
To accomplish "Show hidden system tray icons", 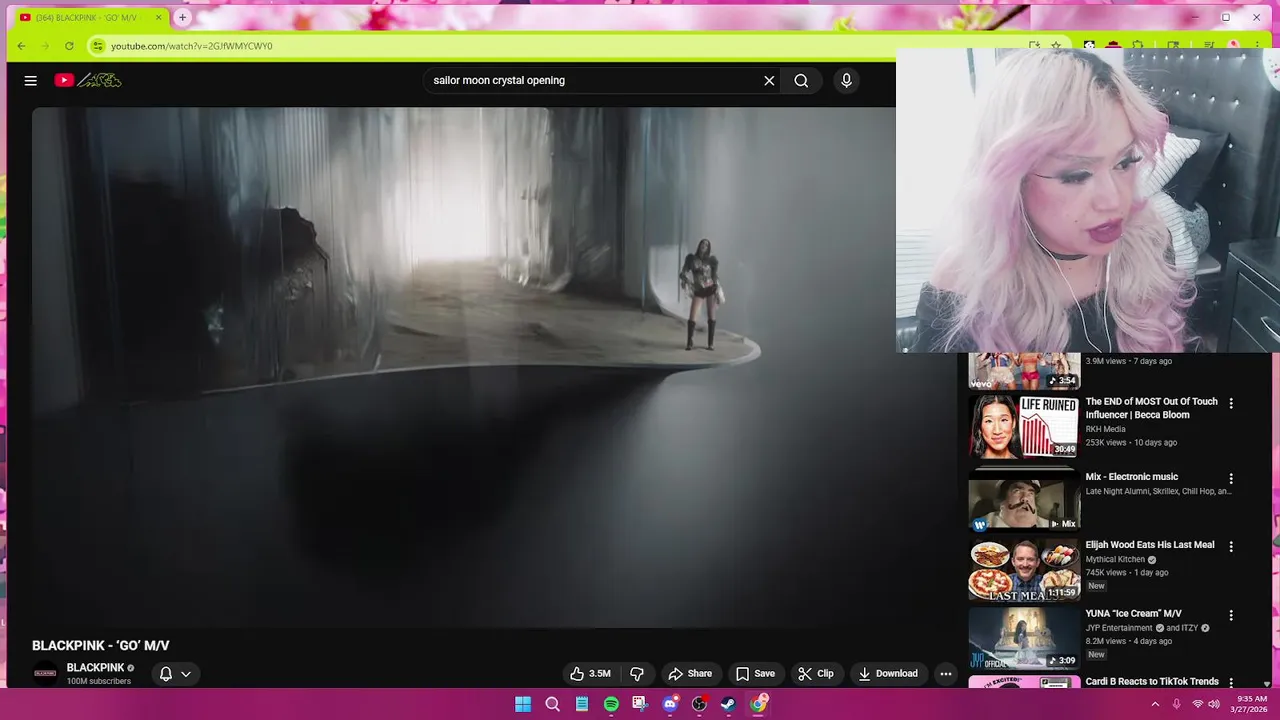I will tap(1155, 704).
